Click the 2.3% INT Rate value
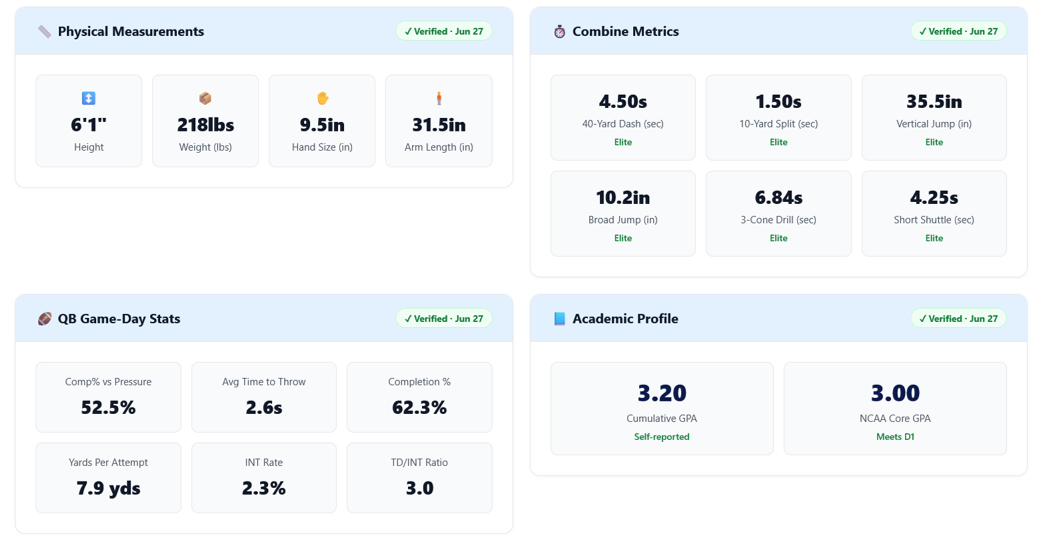Screen dimensions: 1044x545 264,488
